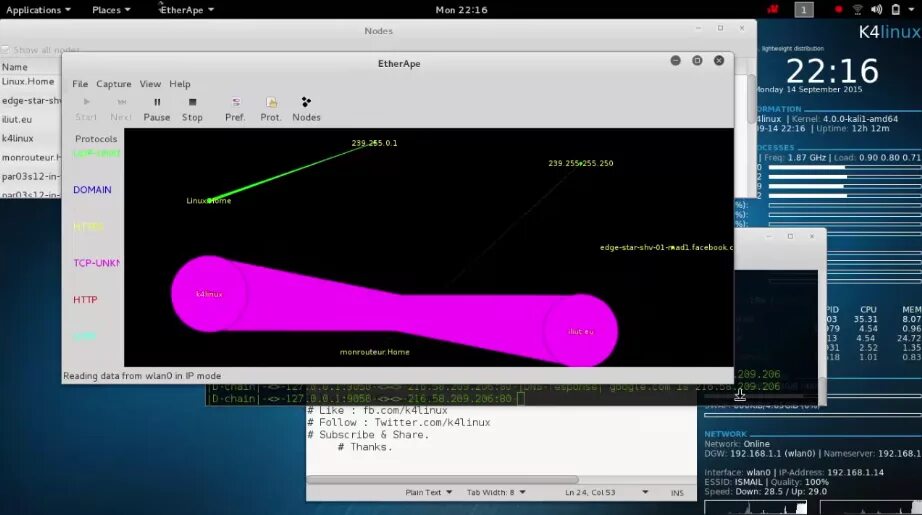Open the EtherApe app menu in top panel
Image resolution: width=922 pixels, height=515 pixels.
[186, 10]
